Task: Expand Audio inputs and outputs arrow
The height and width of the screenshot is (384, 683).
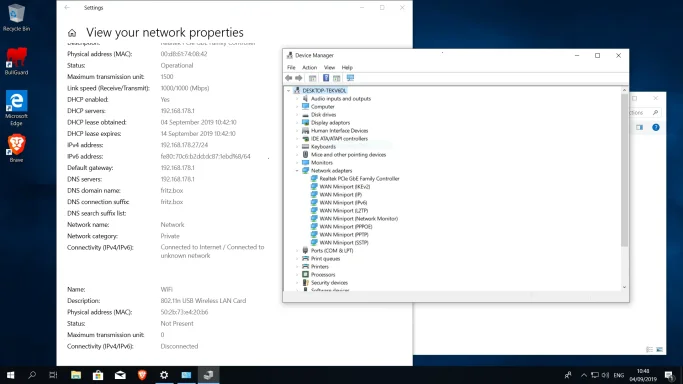Action: pos(298,99)
